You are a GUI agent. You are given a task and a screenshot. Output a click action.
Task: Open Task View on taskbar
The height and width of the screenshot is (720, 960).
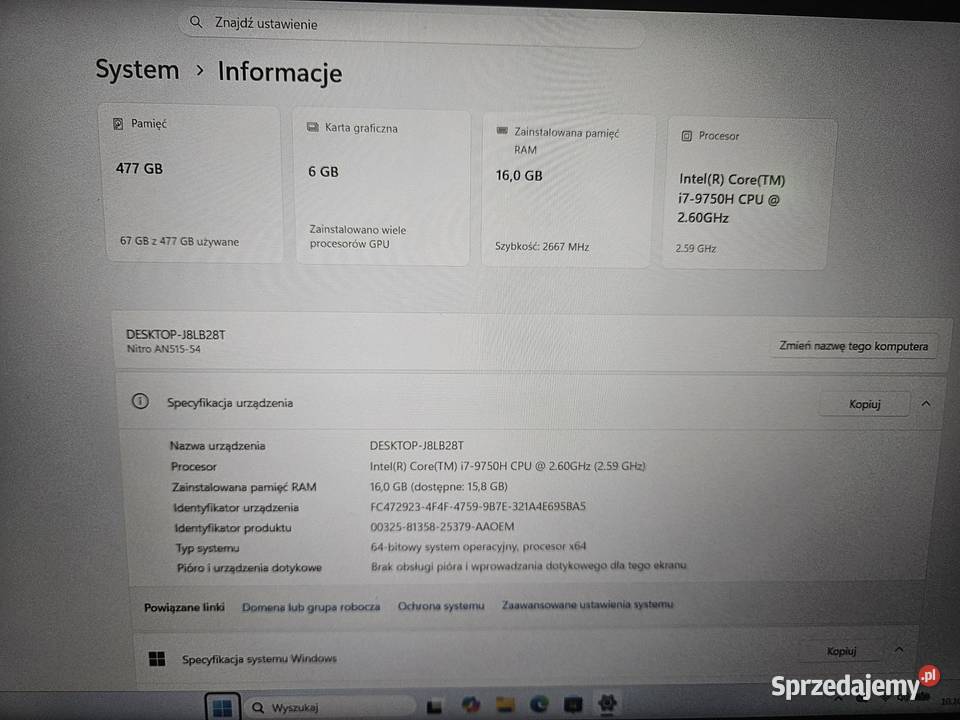(x=434, y=707)
